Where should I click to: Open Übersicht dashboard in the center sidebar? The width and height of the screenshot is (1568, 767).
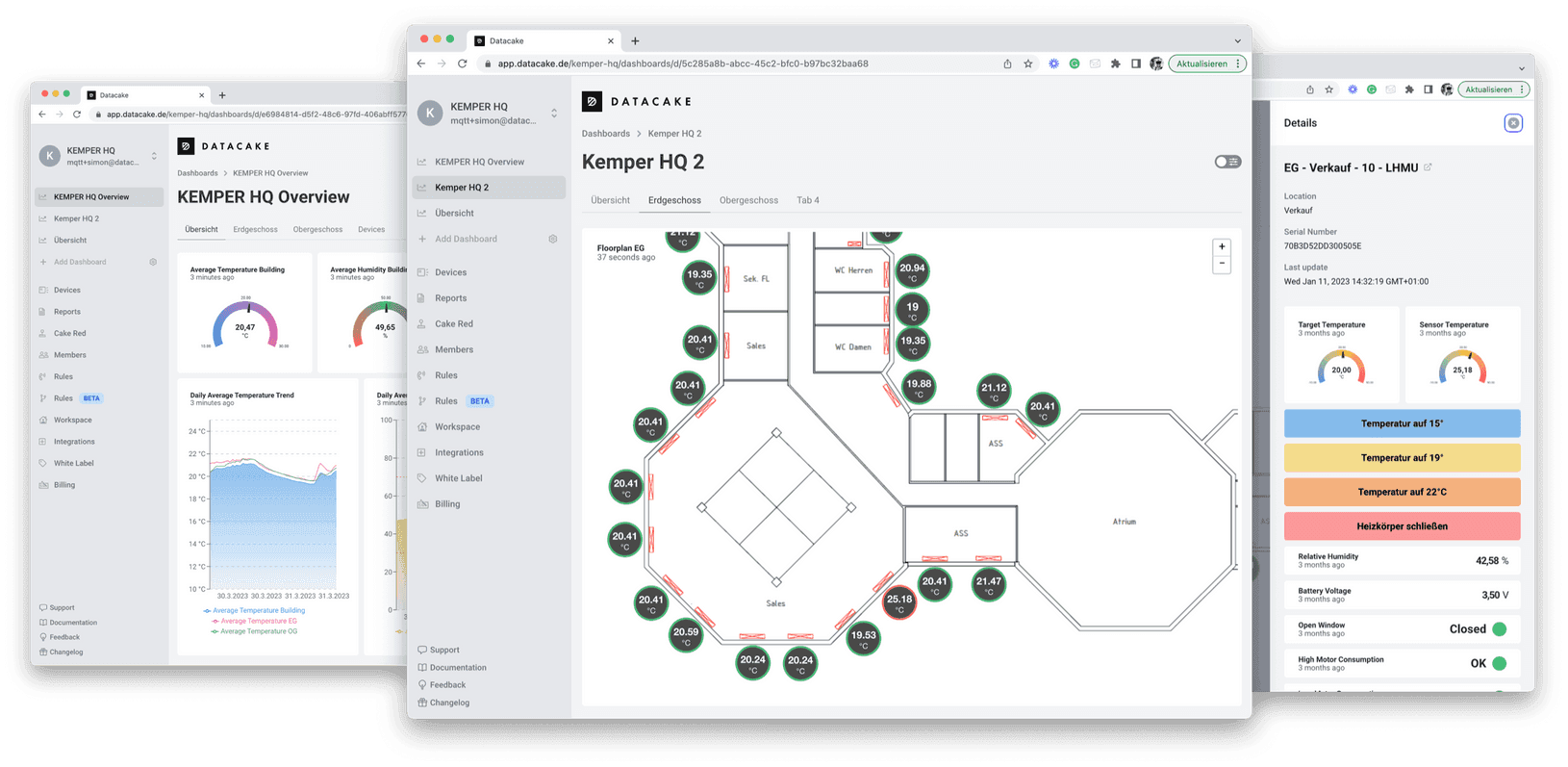(x=489, y=213)
